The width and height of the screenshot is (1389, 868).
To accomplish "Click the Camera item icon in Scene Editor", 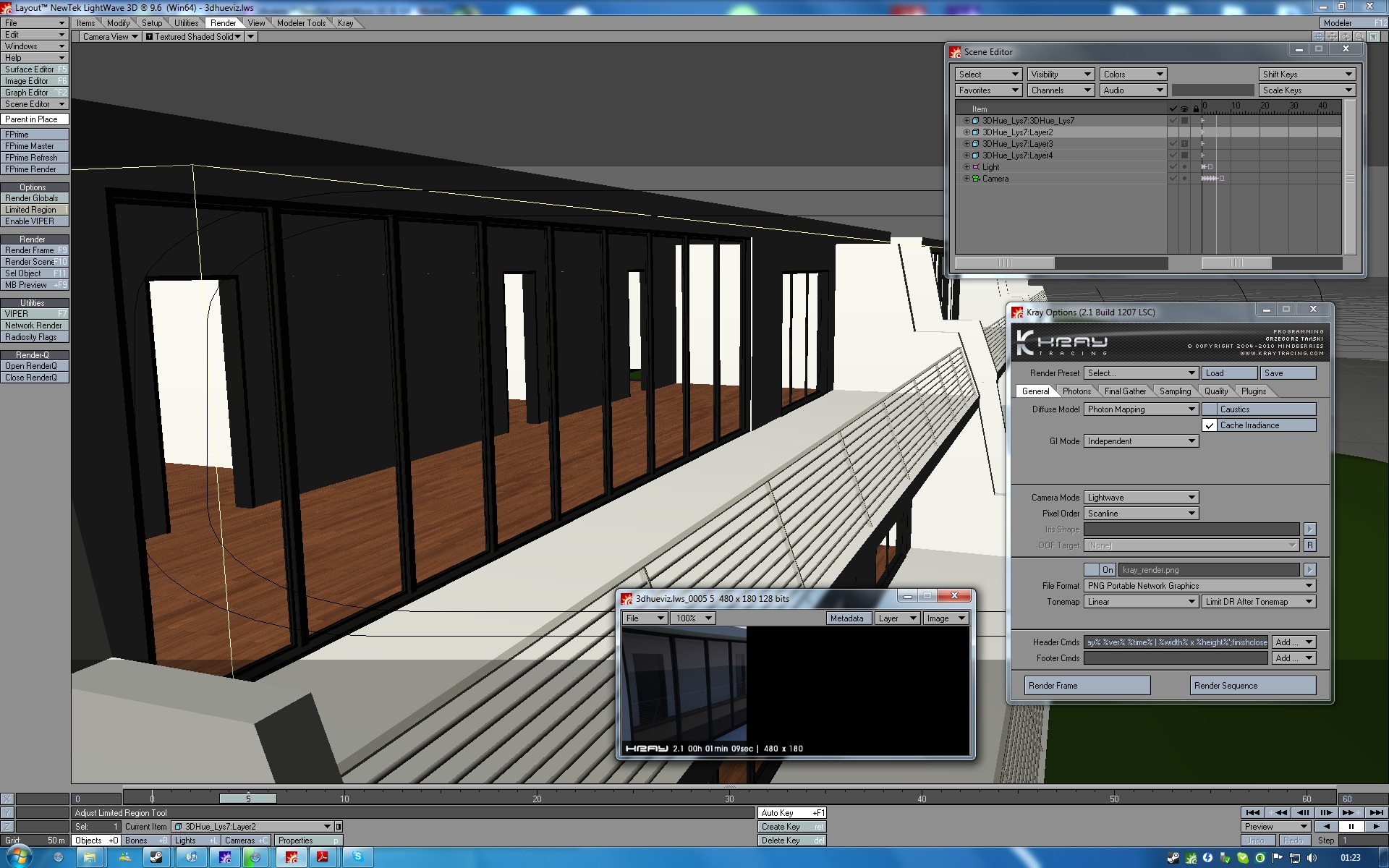I will click(x=976, y=179).
